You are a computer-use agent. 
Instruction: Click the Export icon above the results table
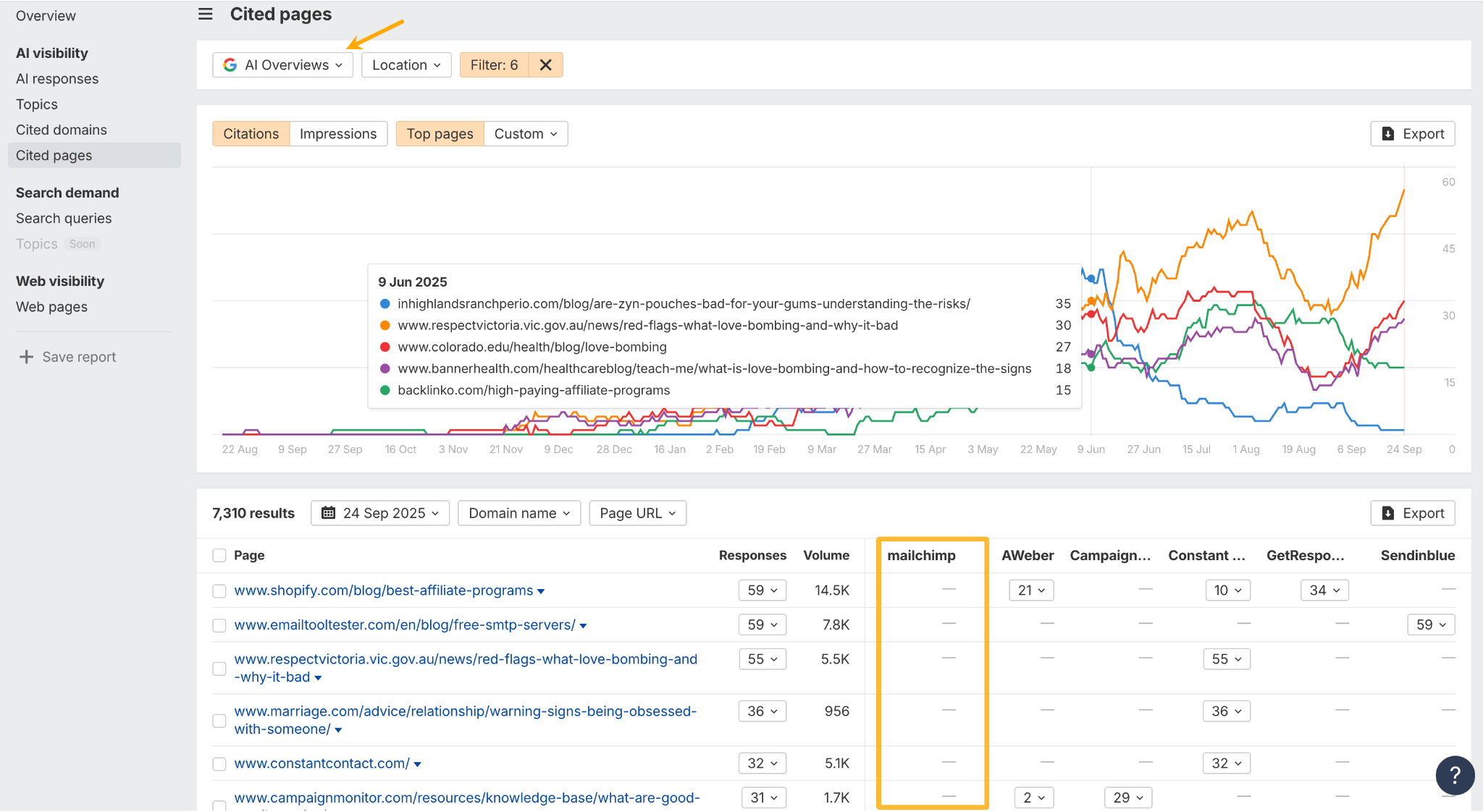coord(1388,512)
